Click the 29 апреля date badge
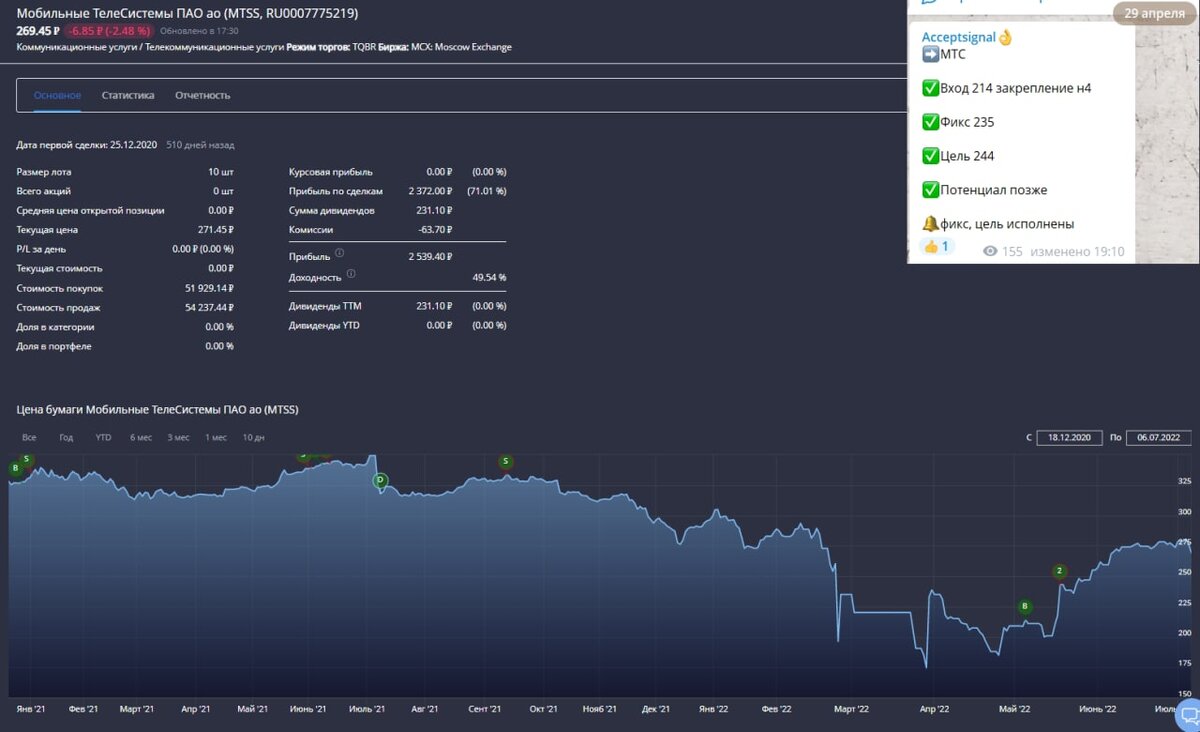The image size is (1200, 732). coord(1155,12)
